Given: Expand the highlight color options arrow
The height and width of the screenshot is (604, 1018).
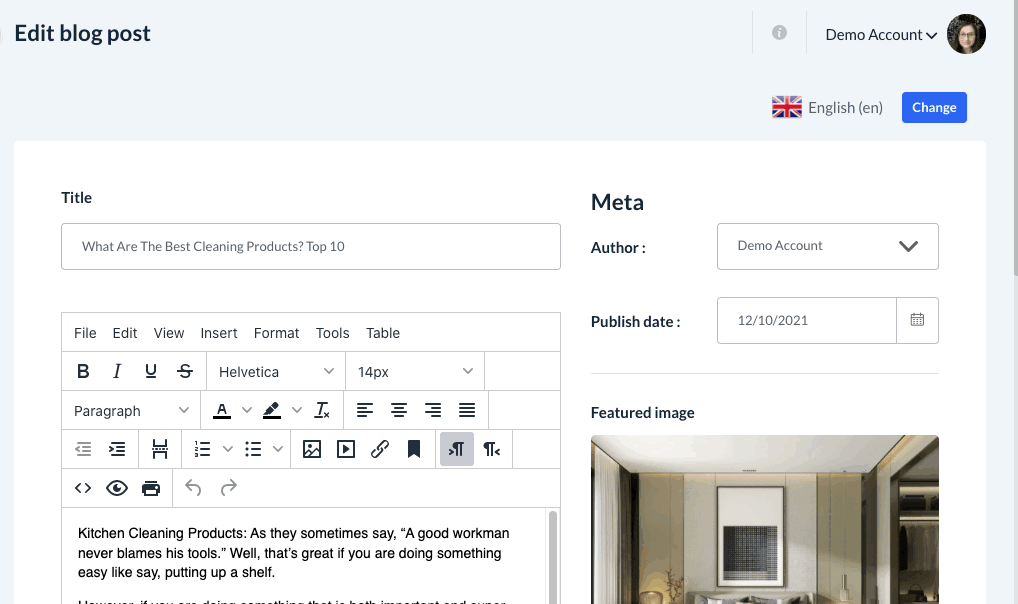Looking at the screenshot, I should click(x=297, y=410).
